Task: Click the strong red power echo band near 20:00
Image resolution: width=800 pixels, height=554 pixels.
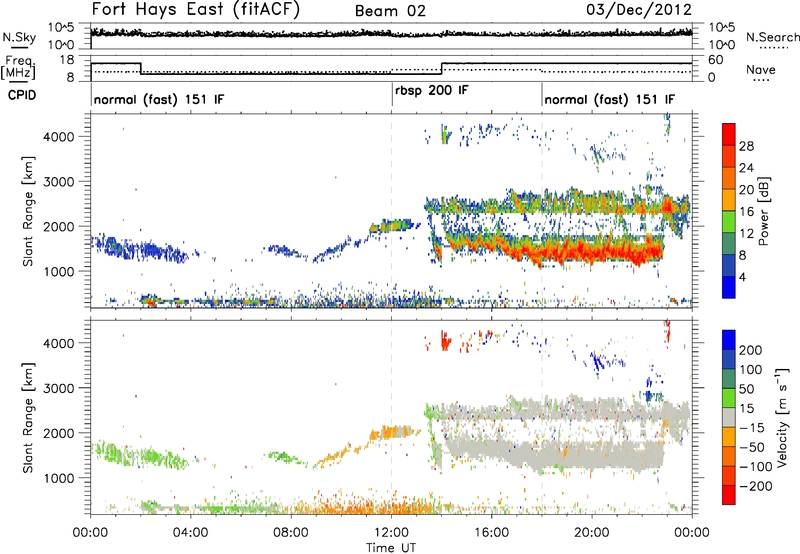Action: click(x=592, y=251)
